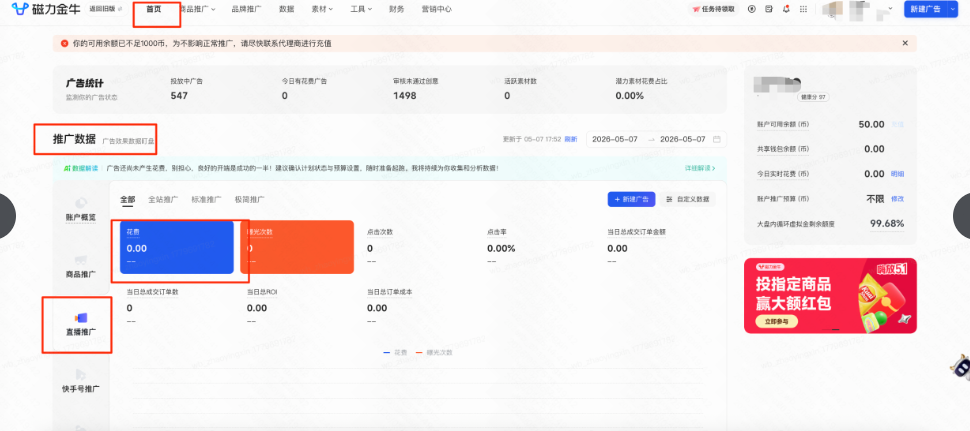Expand the arrow beside top 新建广告
Viewport: 970px width, 431px height.
coord(953,9)
